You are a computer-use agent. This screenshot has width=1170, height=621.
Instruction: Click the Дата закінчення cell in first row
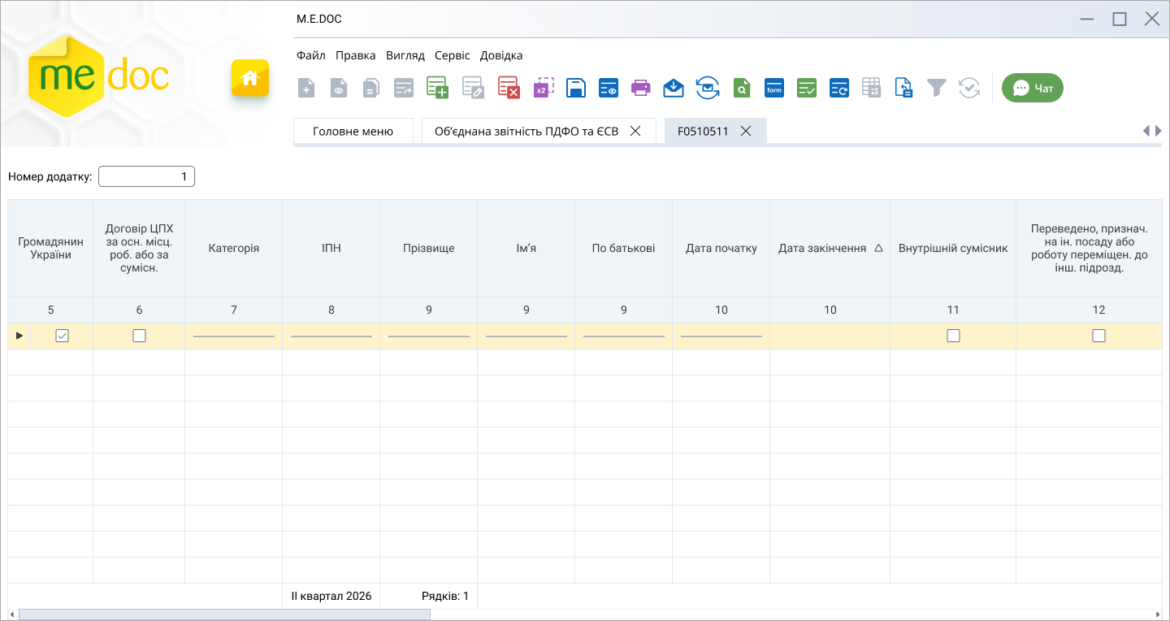[830, 336]
